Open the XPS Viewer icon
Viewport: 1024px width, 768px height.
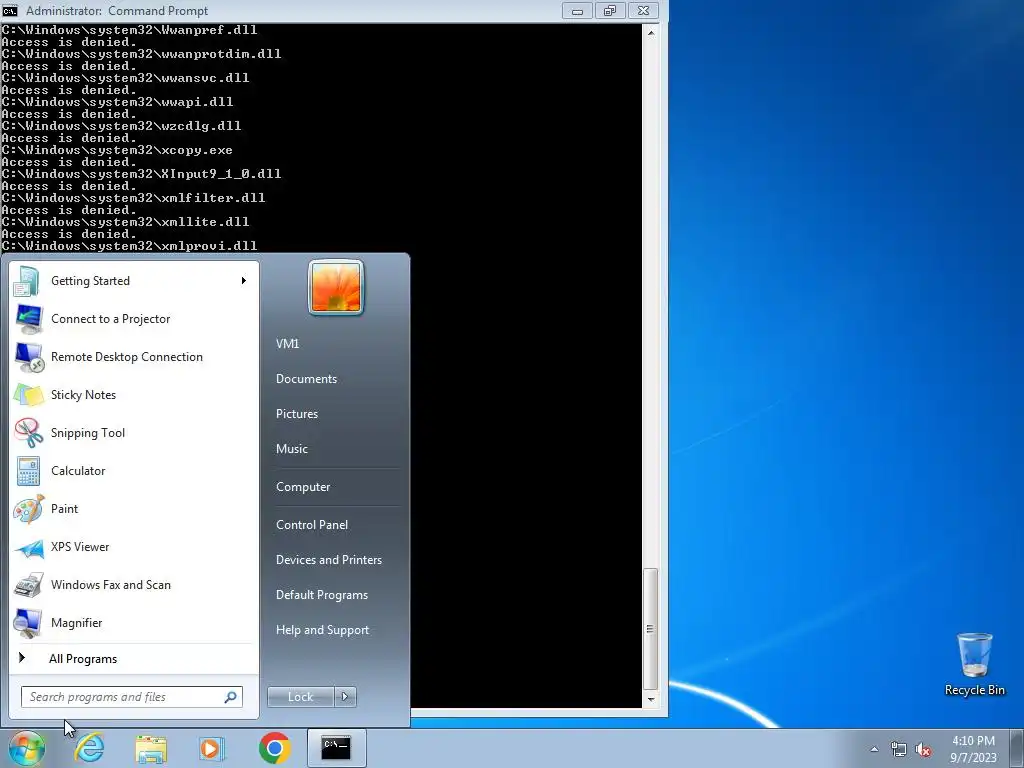[x=28, y=547]
